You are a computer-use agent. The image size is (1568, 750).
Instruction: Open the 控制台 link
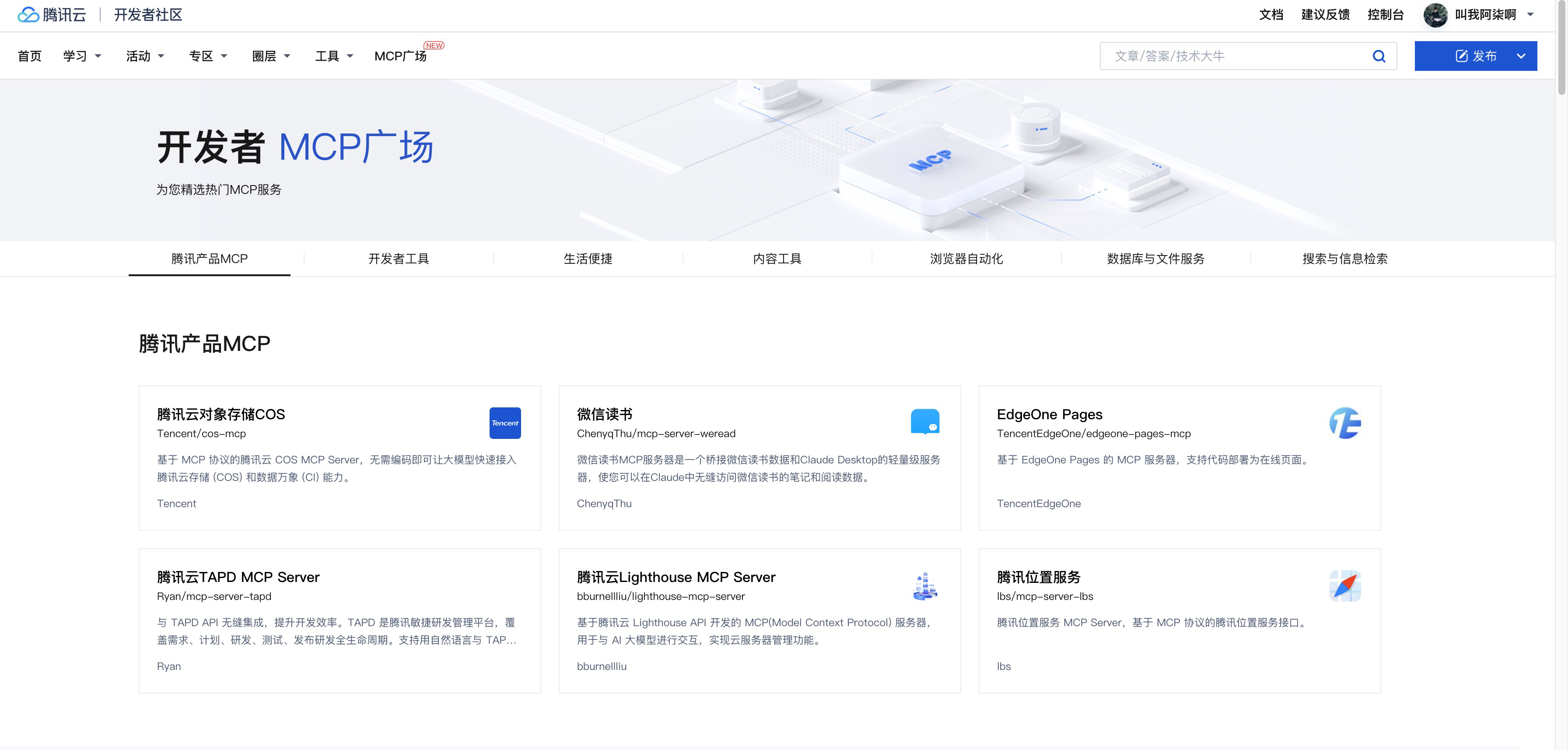1386,14
